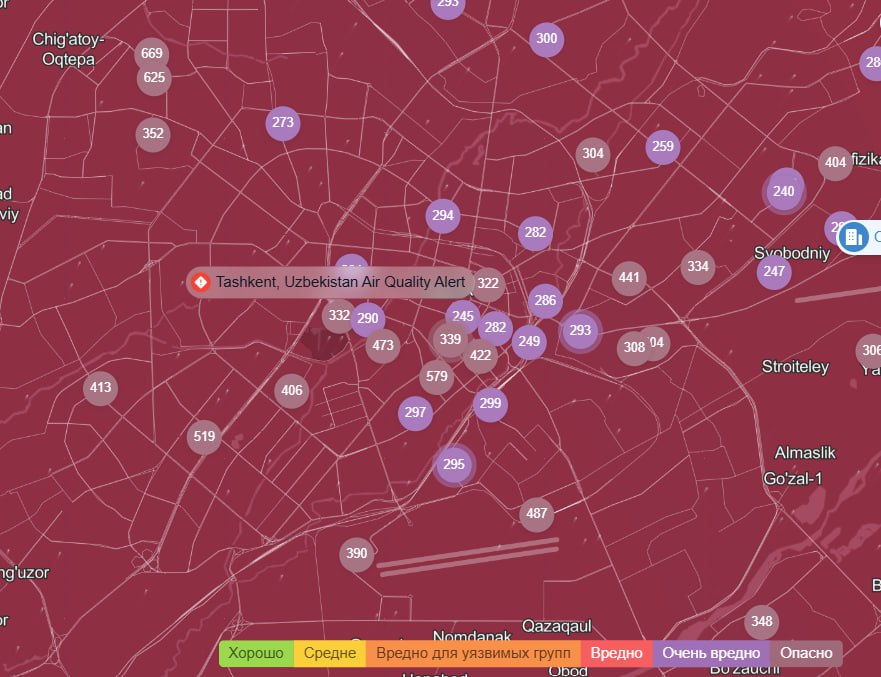Select the purple Очень вредно legend
Viewport: 881px width, 677px height.
[711, 654]
